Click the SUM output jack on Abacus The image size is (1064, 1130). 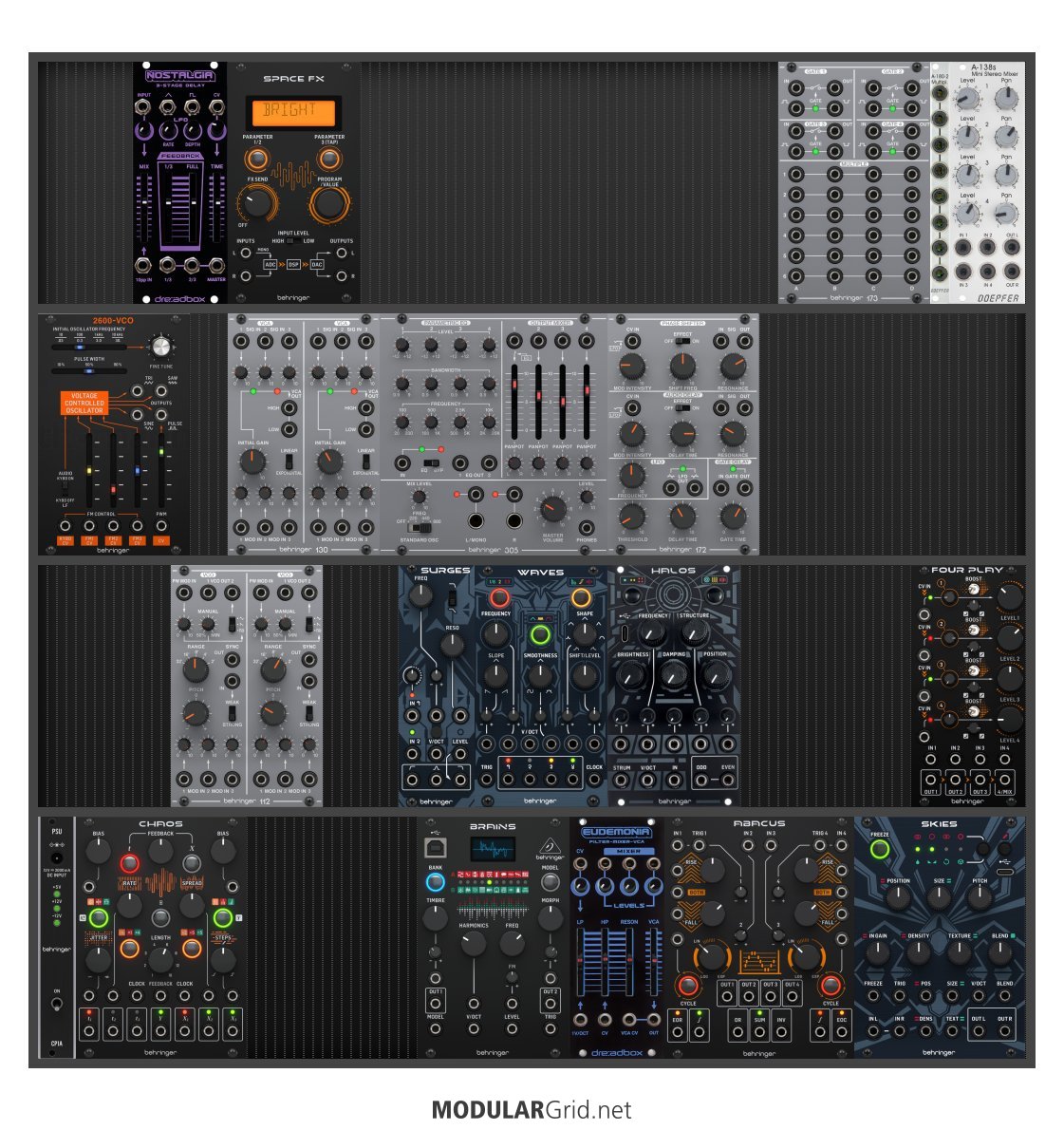(759, 1033)
